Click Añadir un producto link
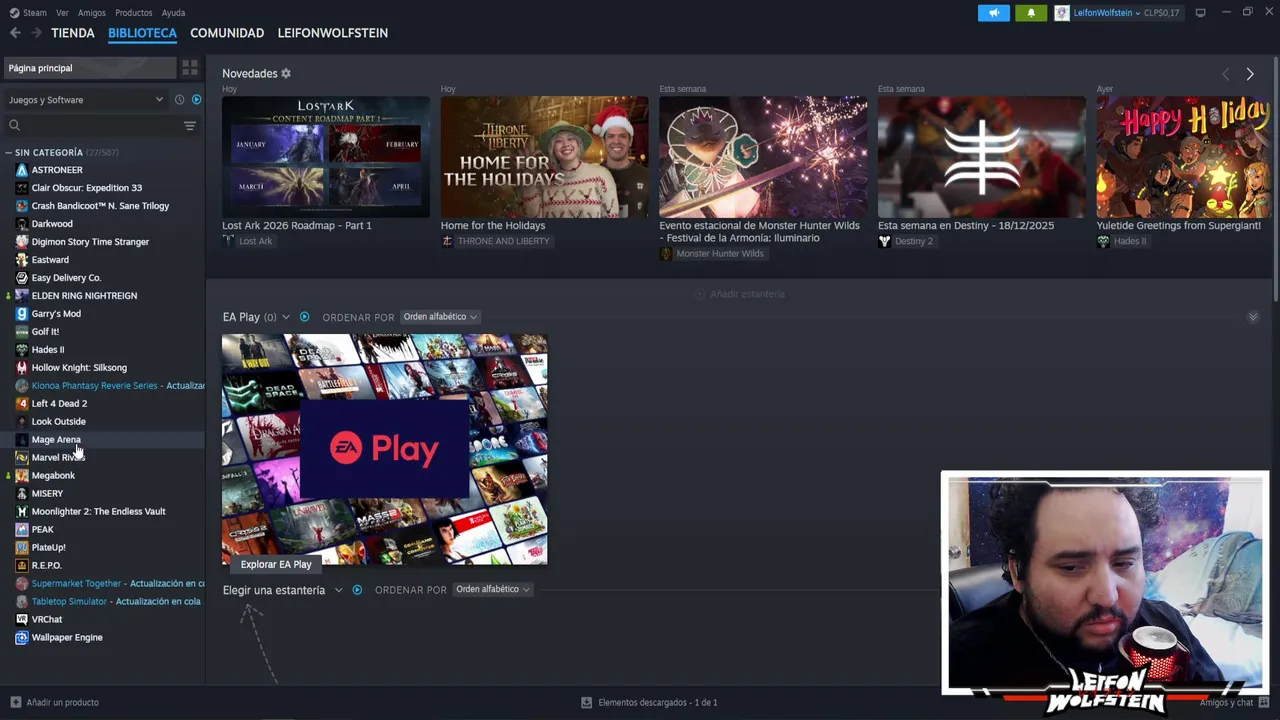The height and width of the screenshot is (720, 1280). pos(62,703)
